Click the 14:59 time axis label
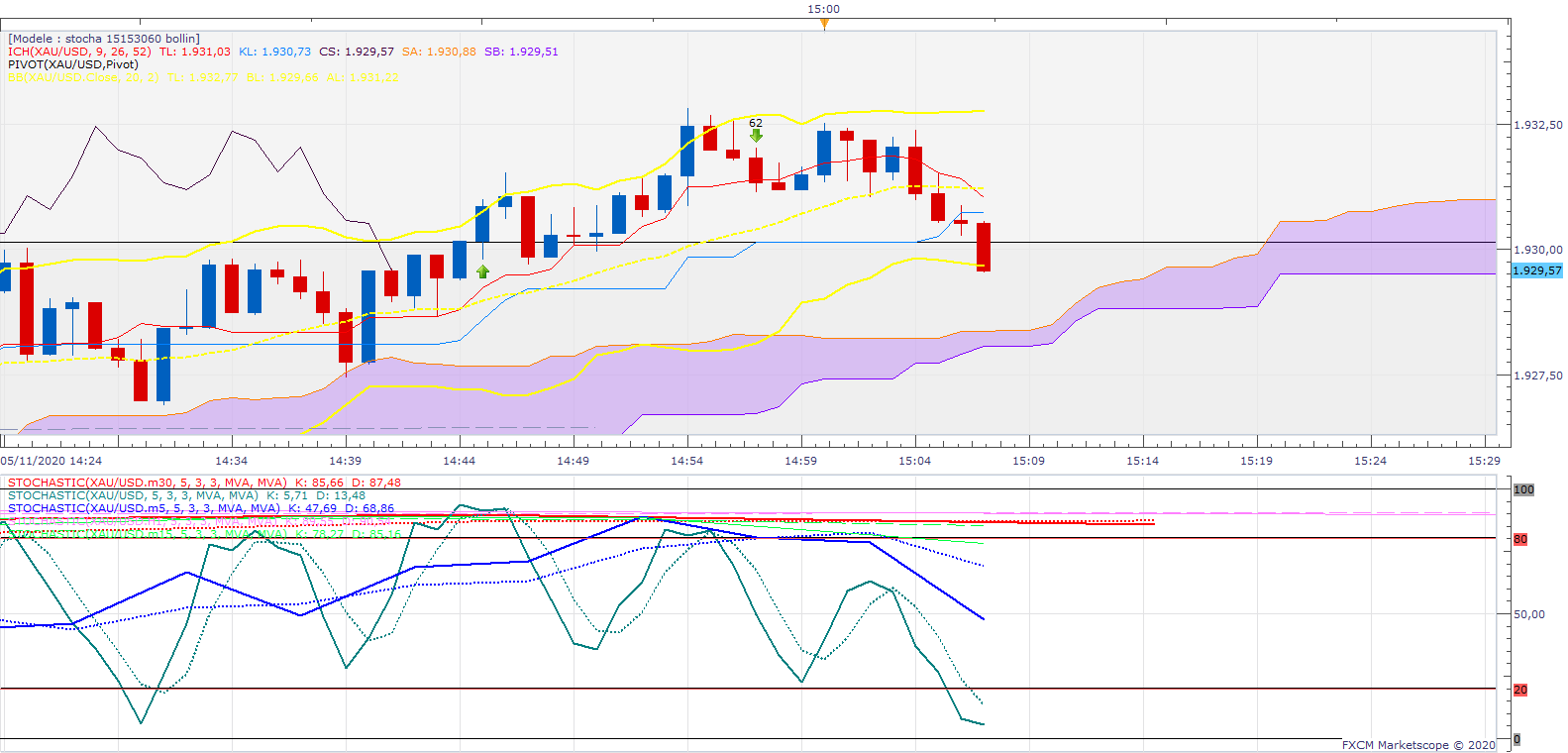 801,461
